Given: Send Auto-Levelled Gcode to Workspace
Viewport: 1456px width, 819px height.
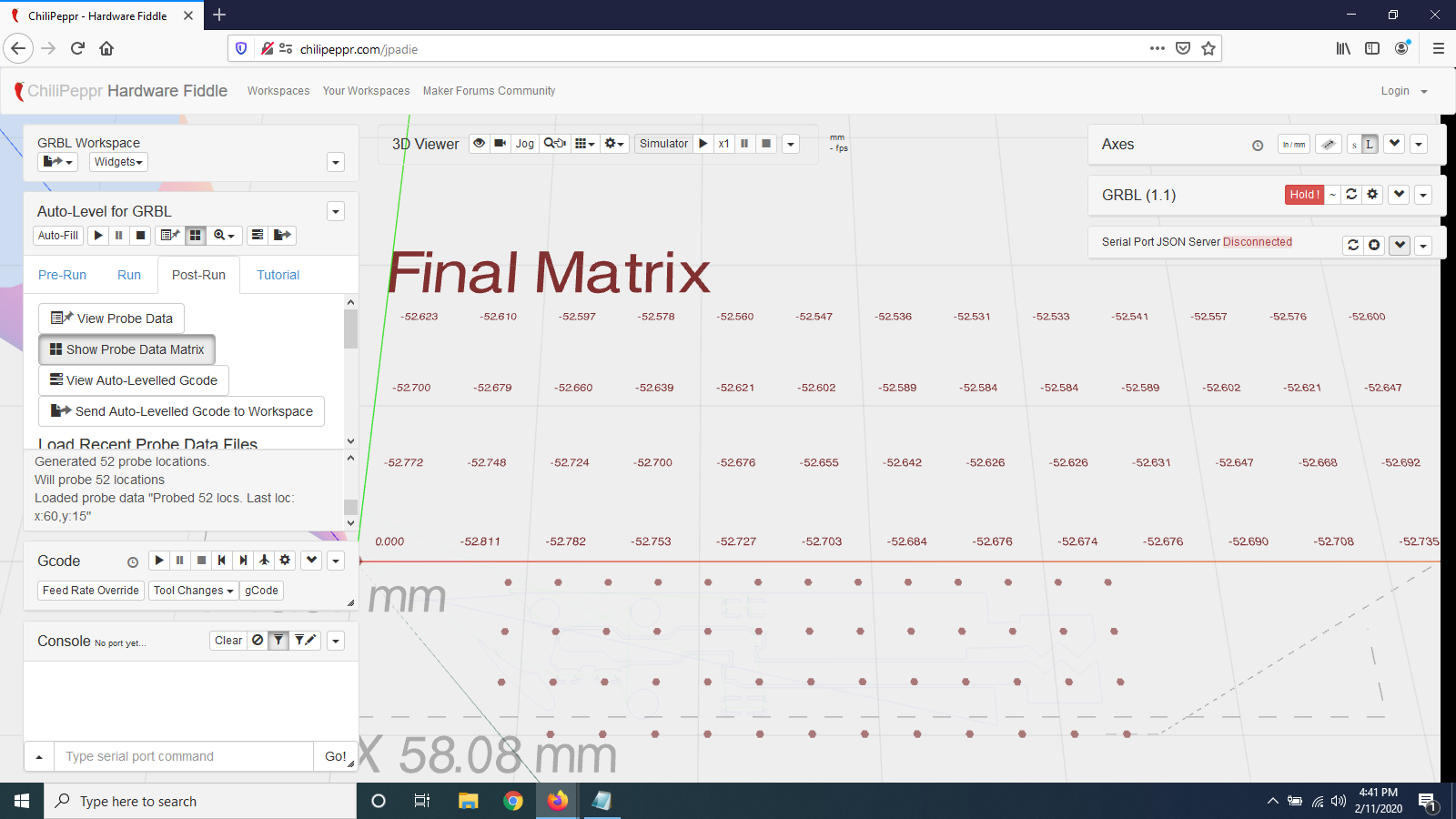Looking at the screenshot, I should click(181, 411).
